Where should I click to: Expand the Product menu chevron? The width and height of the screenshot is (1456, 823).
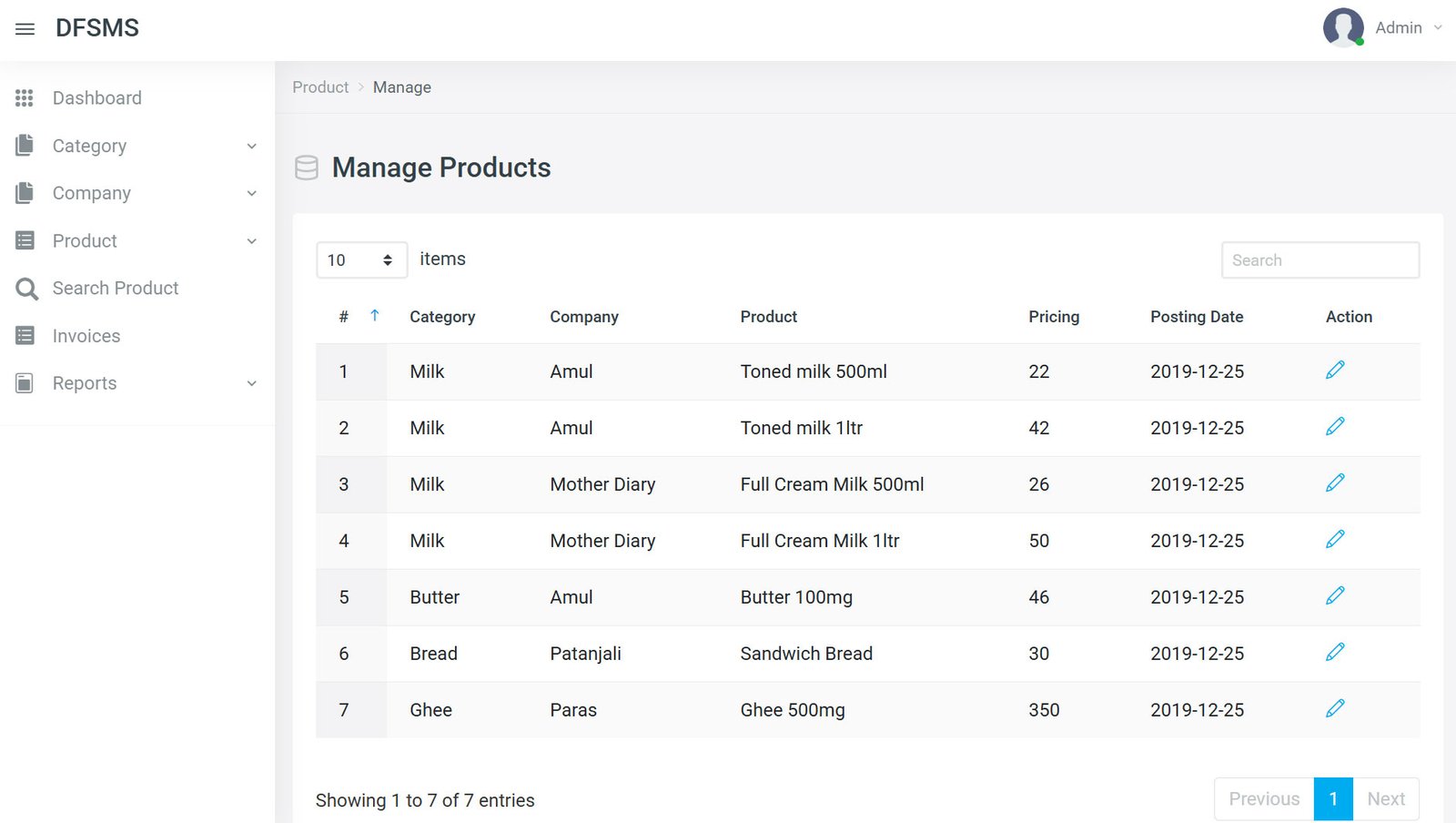coord(252,241)
